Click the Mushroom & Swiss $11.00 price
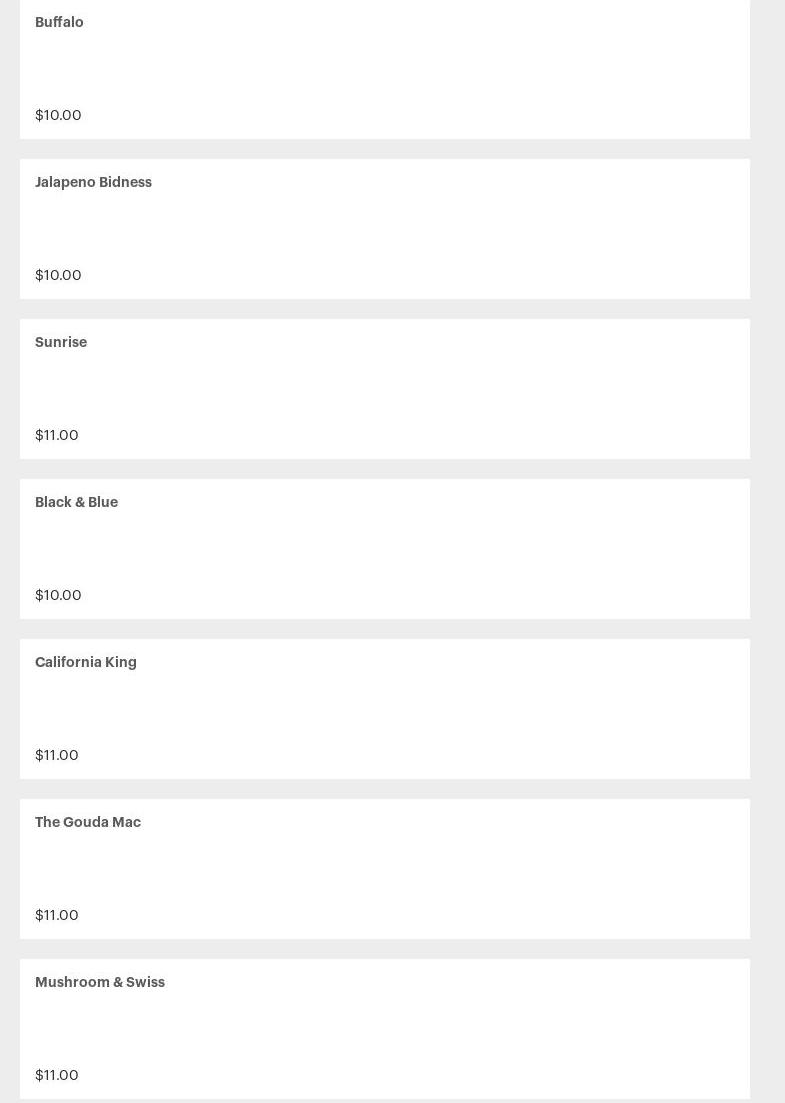The image size is (785, 1103). 57,1076
